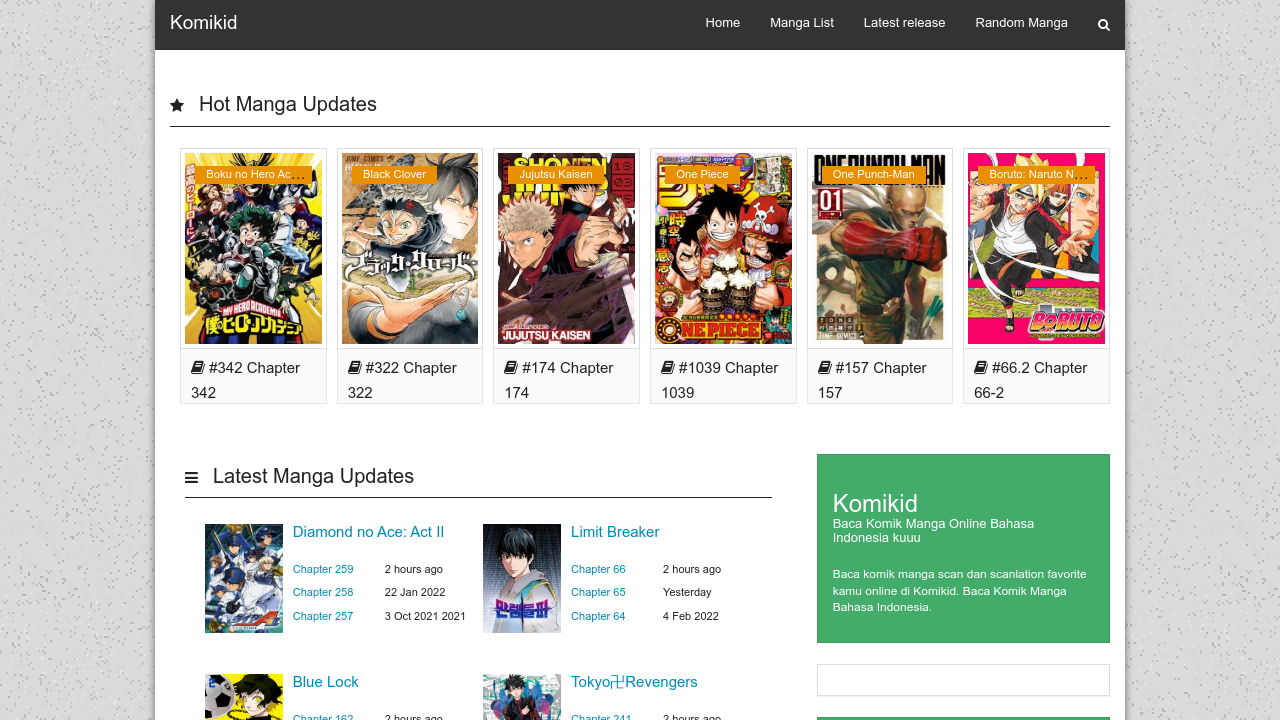This screenshot has width=1280, height=720.
Task: Open the Boku no Hero Academia cover thumbnail
Action: click(x=254, y=249)
